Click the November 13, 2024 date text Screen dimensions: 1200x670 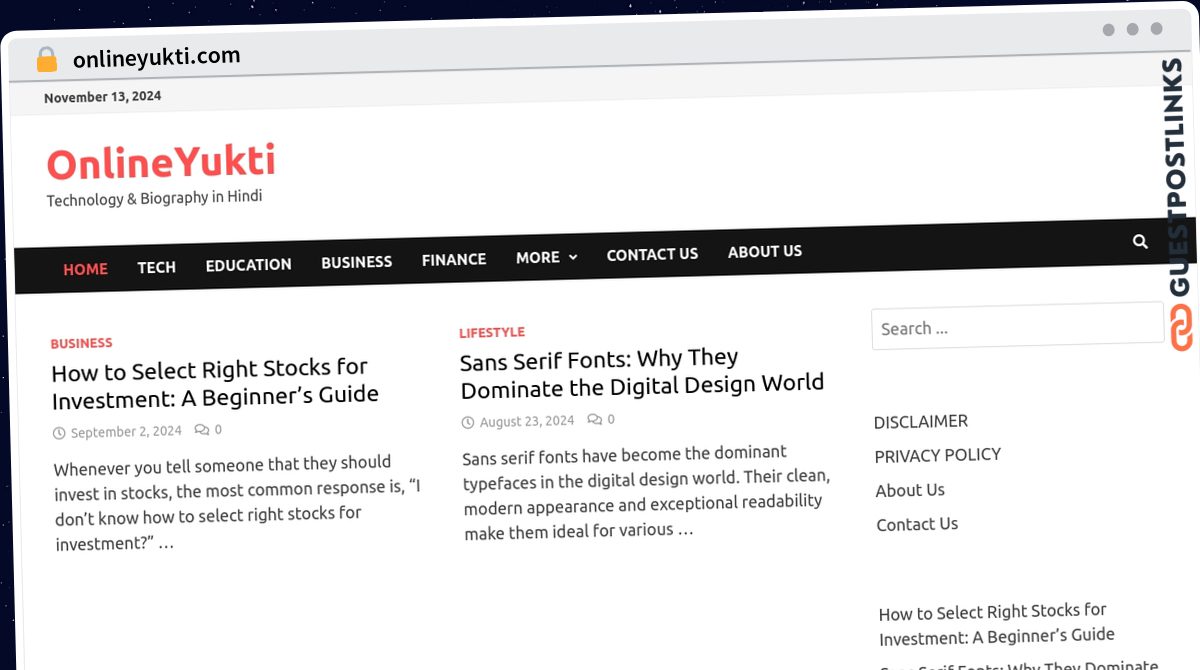103,97
